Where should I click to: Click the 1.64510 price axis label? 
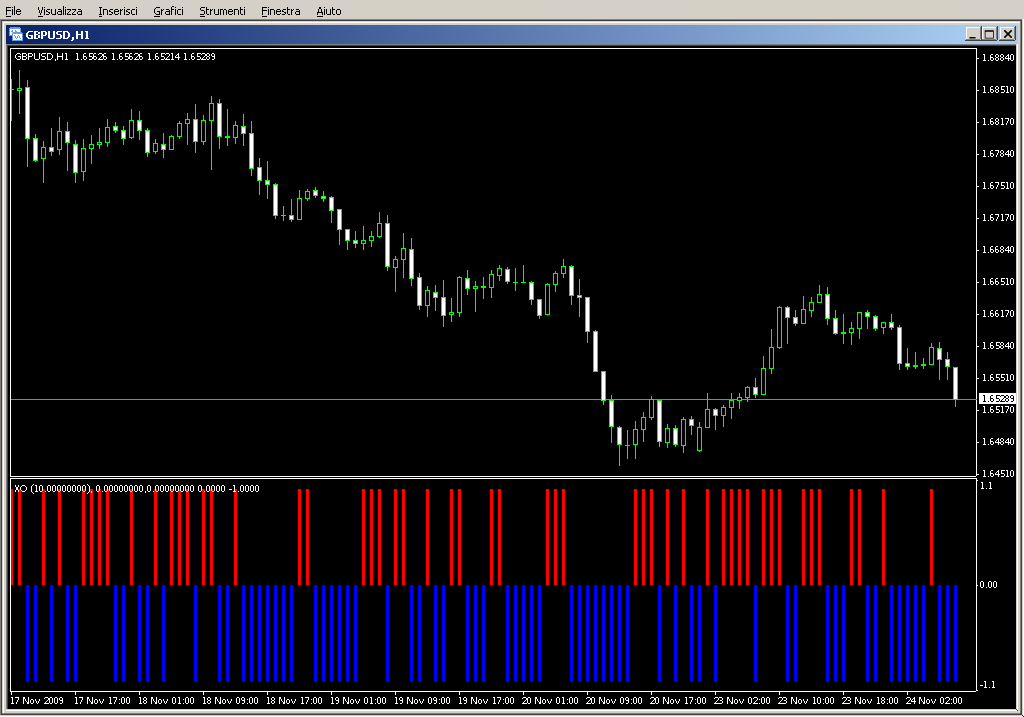click(x=998, y=473)
